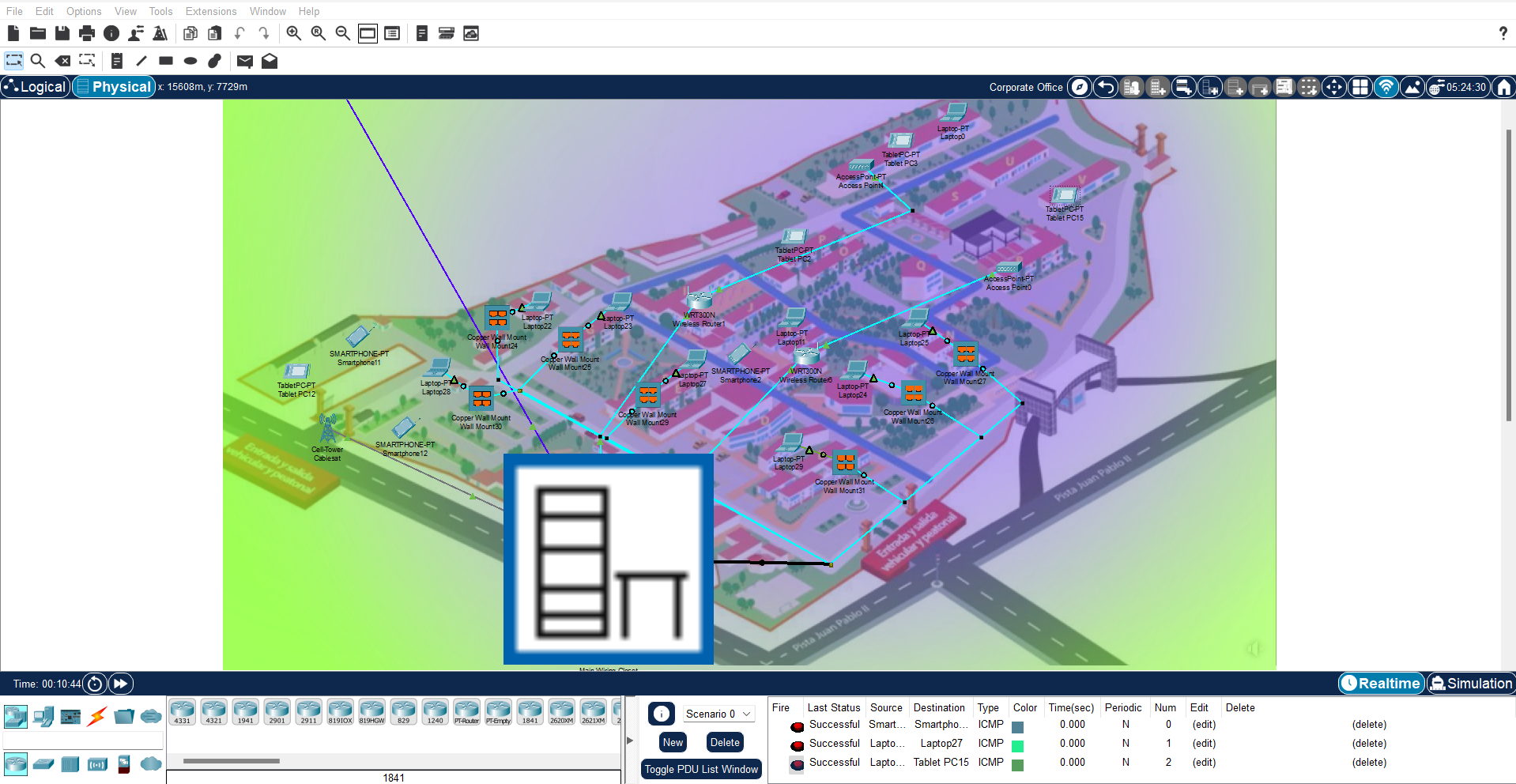Toggle the grid view icon
Viewport: 1516px width, 784px height.
tap(1359, 87)
